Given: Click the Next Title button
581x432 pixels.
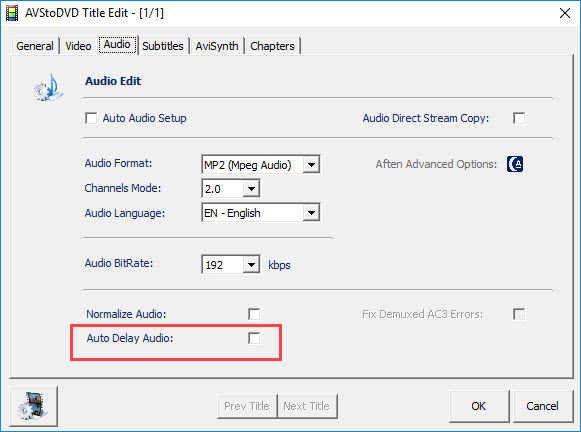Looking at the screenshot, I should 306,406.
